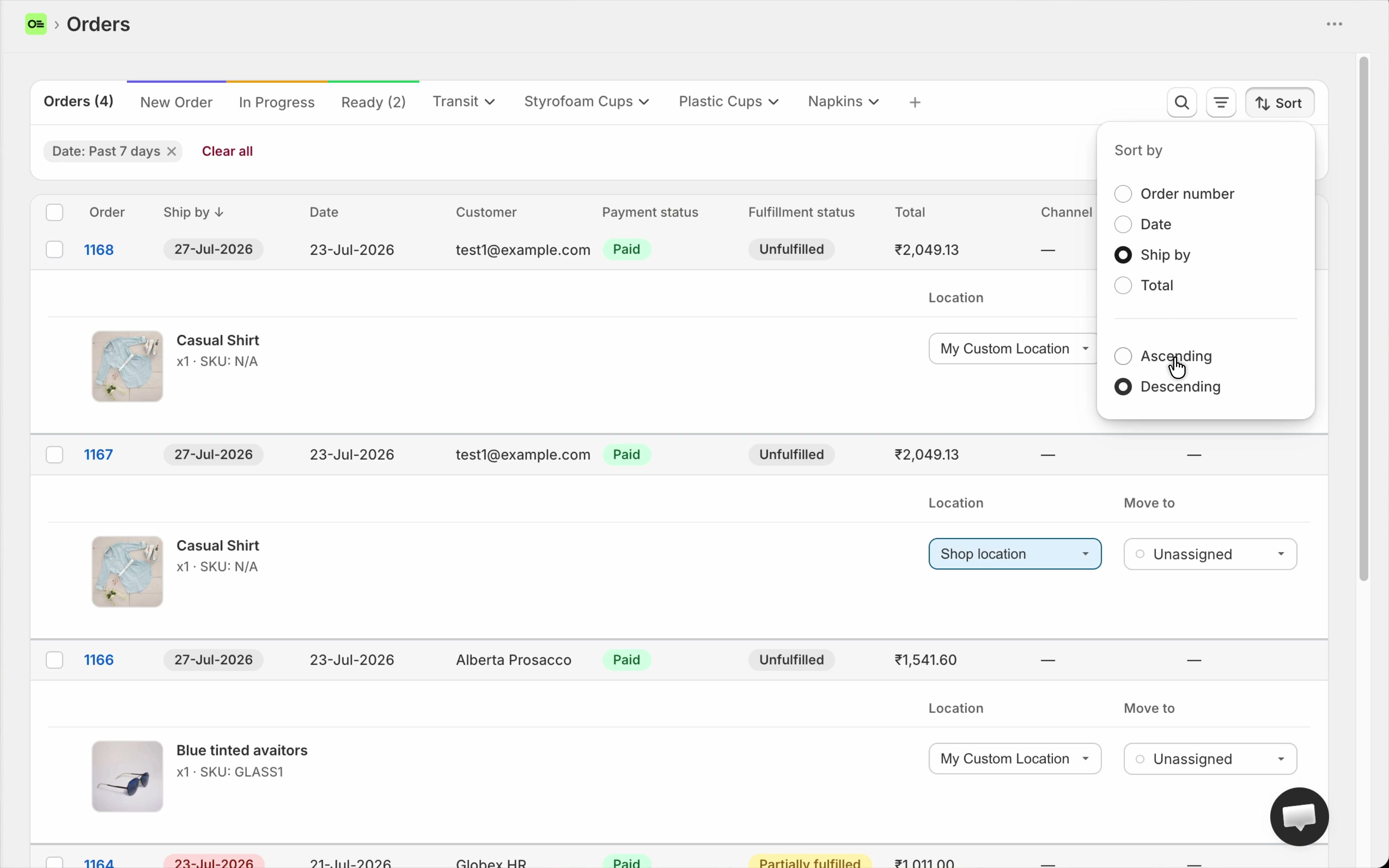Click the Order column header
This screenshot has width=1389, height=868.
107,213
